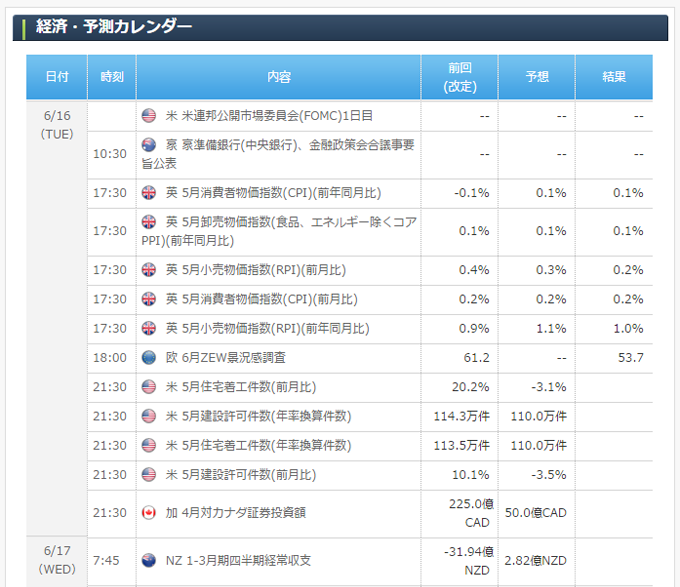Click the UK flag beside 5月消費者物価指数(CPI)(前年同月比)
Viewport: 680px width, 587px height.
pos(150,192)
